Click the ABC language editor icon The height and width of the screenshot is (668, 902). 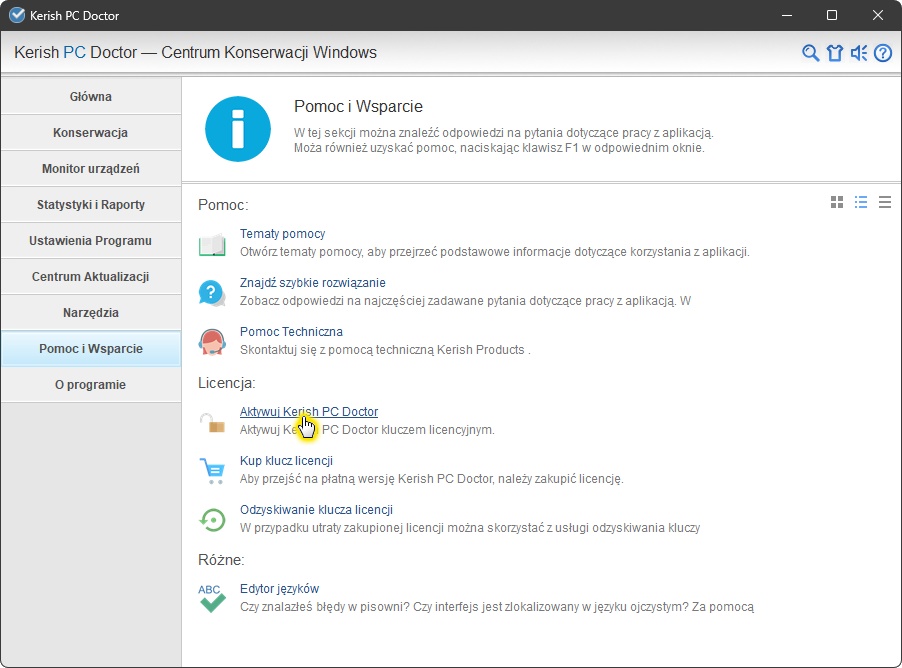pos(212,598)
